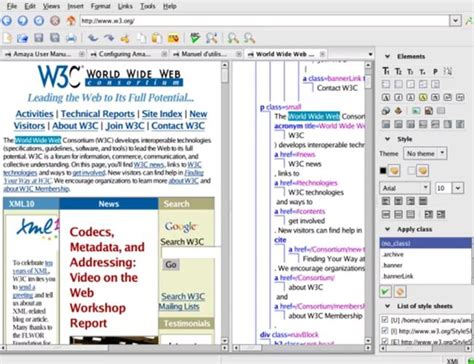Click the open folder icon in the toolbar

coord(22,38)
